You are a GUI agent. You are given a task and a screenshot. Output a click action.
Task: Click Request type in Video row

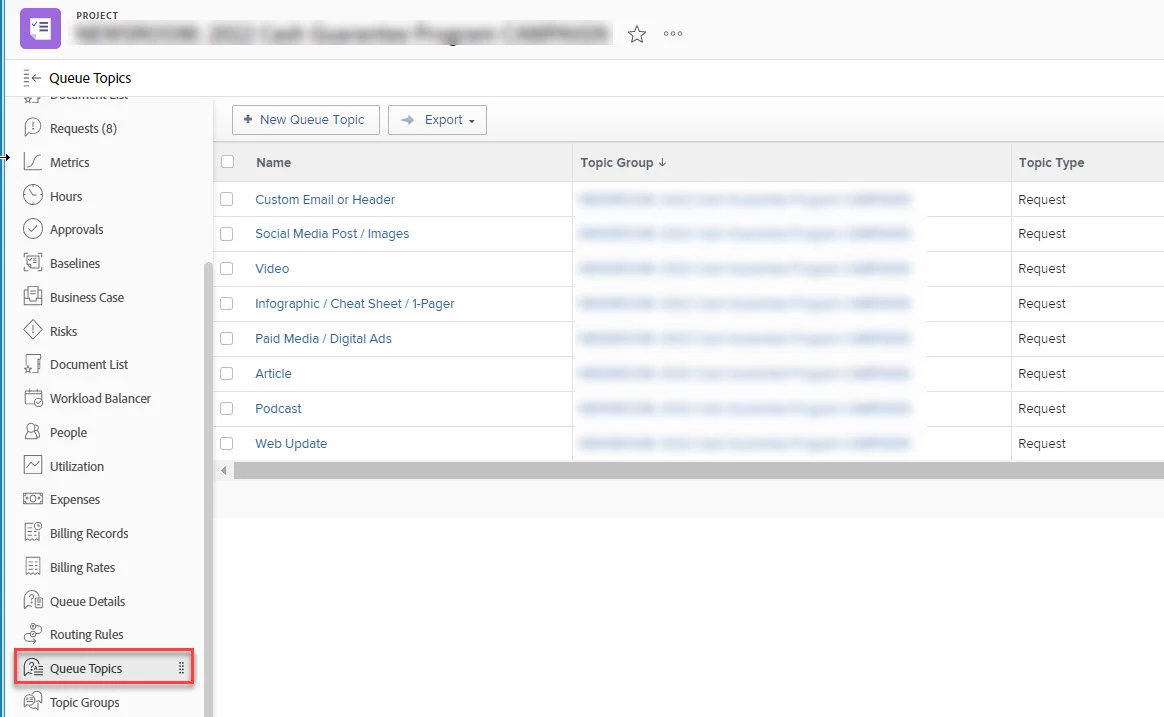pyautogui.click(x=1042, y=269)
